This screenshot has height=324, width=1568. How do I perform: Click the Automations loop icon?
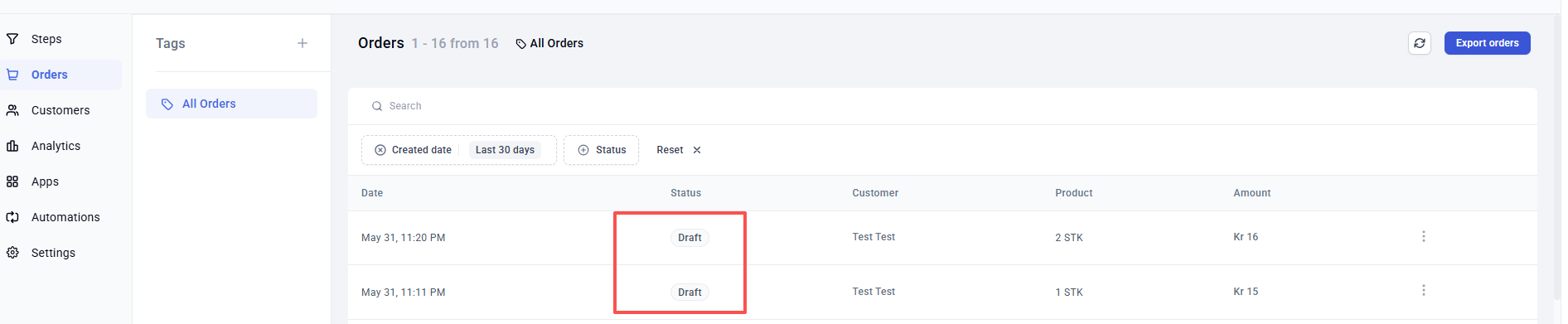click(12, 217)
